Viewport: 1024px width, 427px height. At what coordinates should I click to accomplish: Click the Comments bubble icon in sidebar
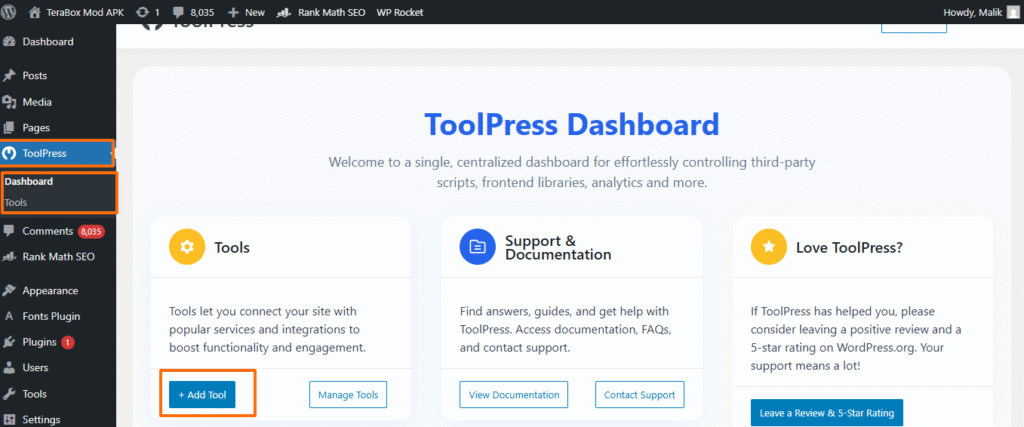coord(9,230)
